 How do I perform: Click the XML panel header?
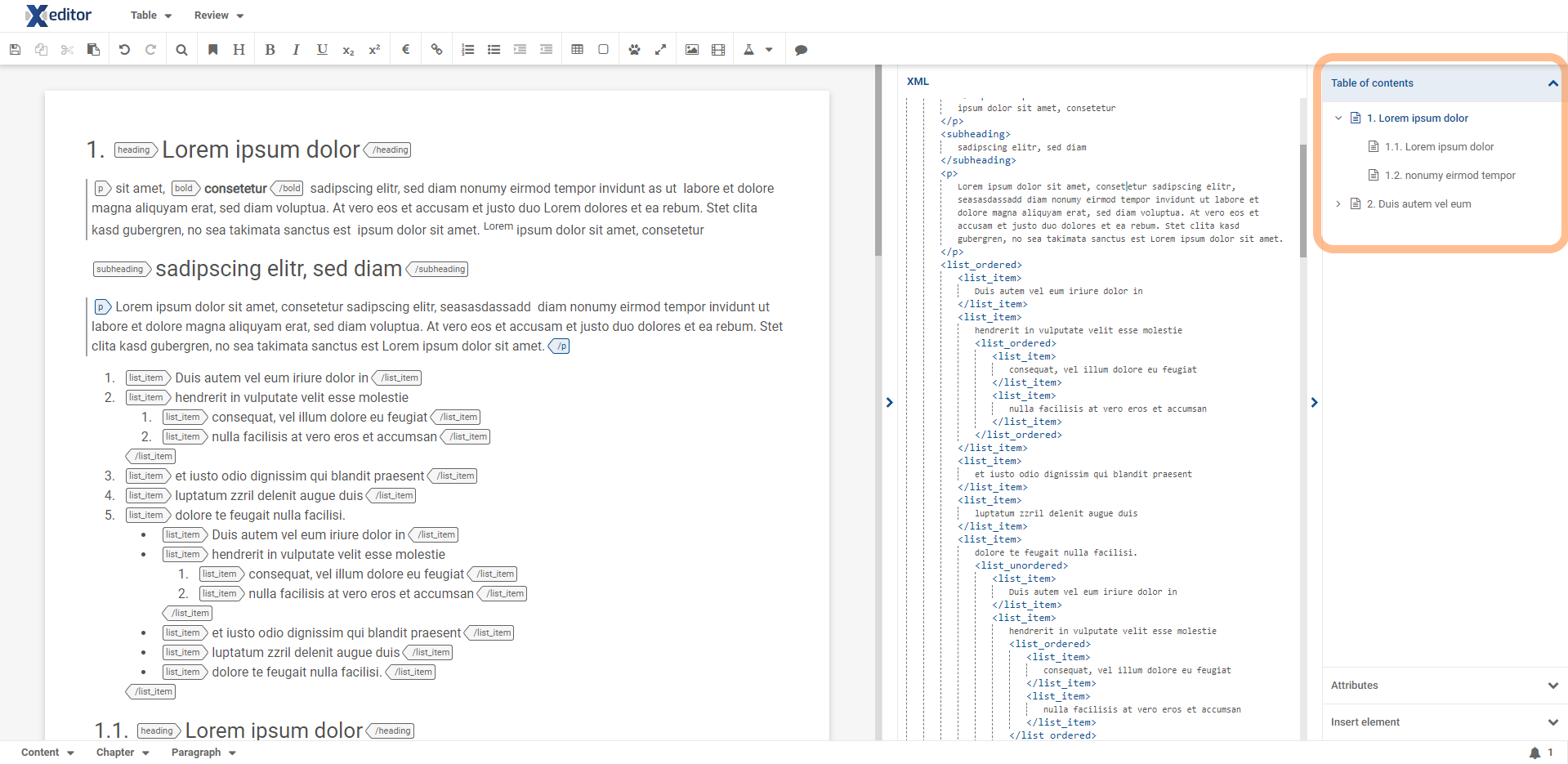click(x=918, y=82)
